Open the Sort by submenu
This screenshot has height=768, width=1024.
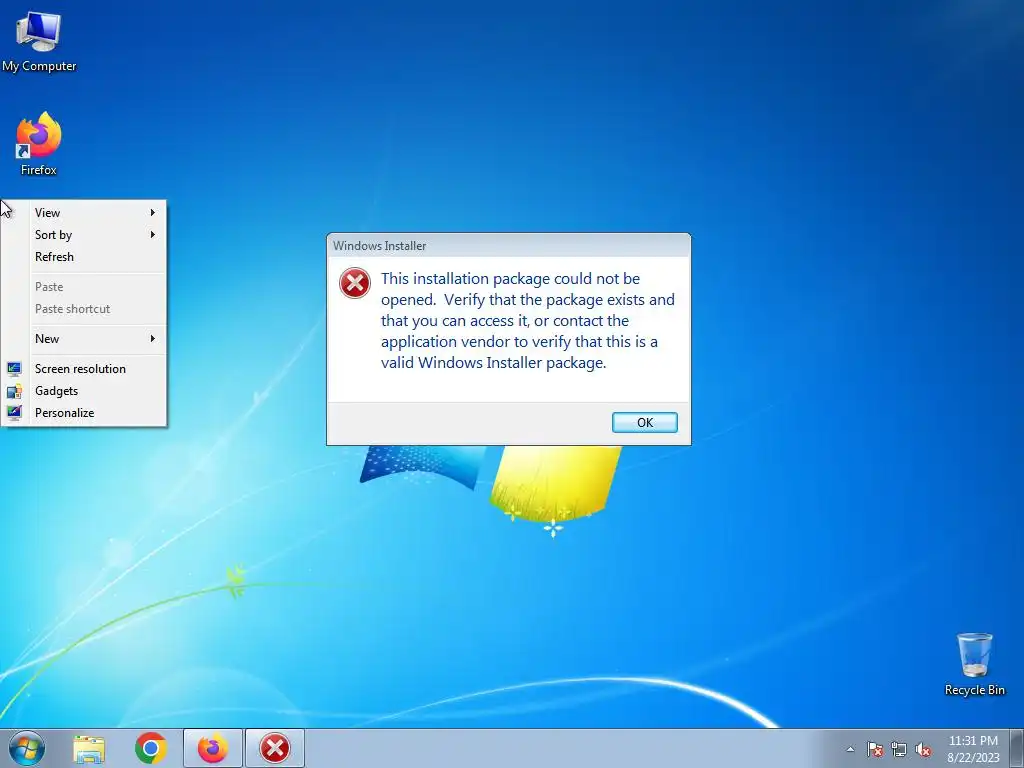click(x=84, y=234)
